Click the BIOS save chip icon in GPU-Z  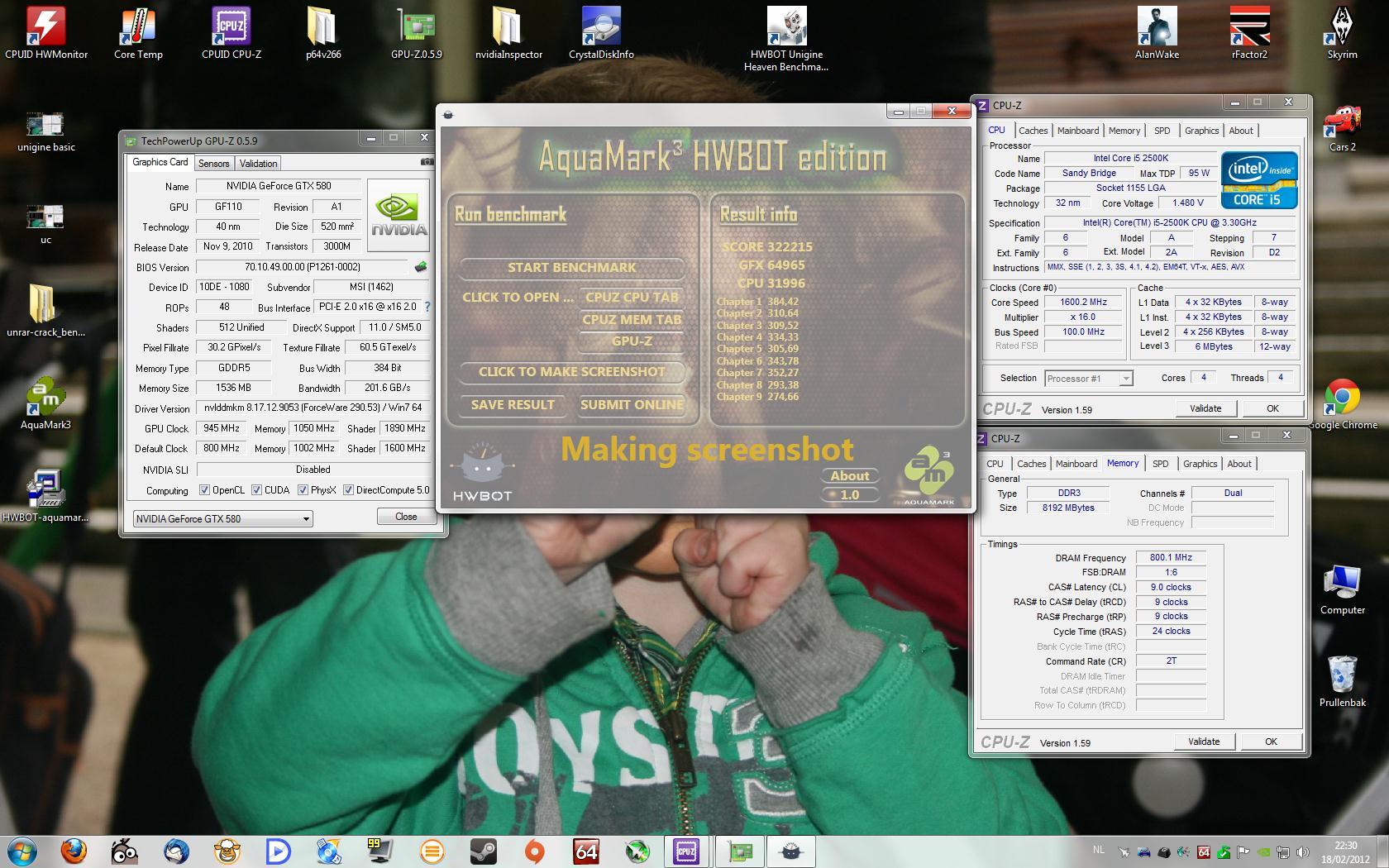pyautogui.click(x=421, y=267)
